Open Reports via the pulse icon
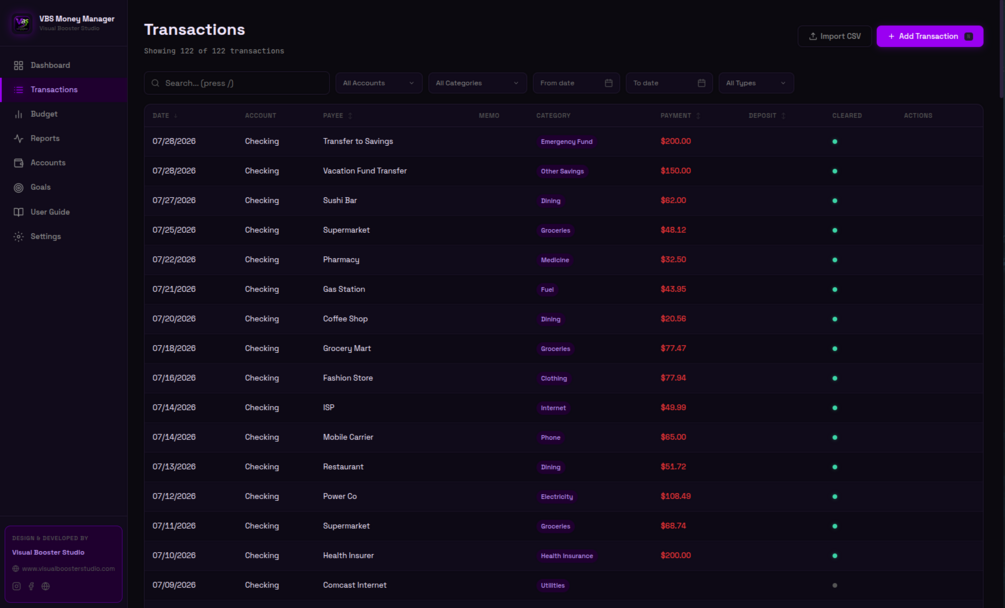The image size is (1005, 608). pos(19,138)
